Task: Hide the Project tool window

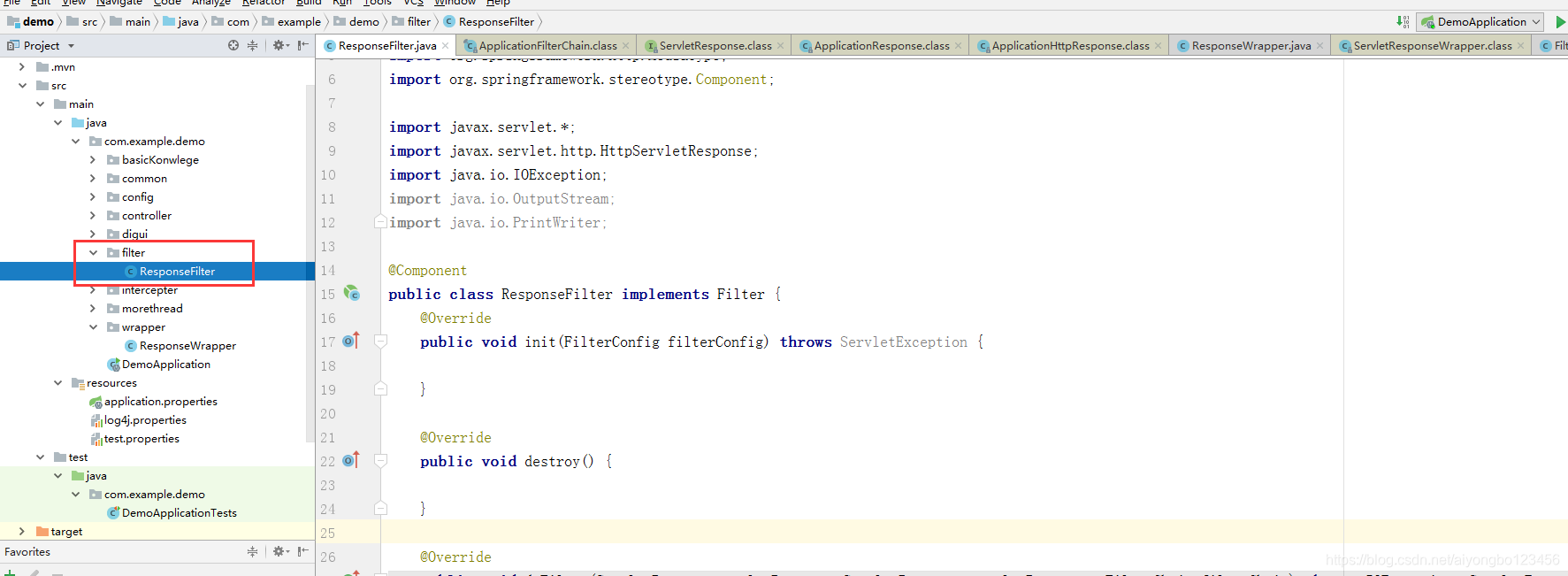Action: click(303, 45)
